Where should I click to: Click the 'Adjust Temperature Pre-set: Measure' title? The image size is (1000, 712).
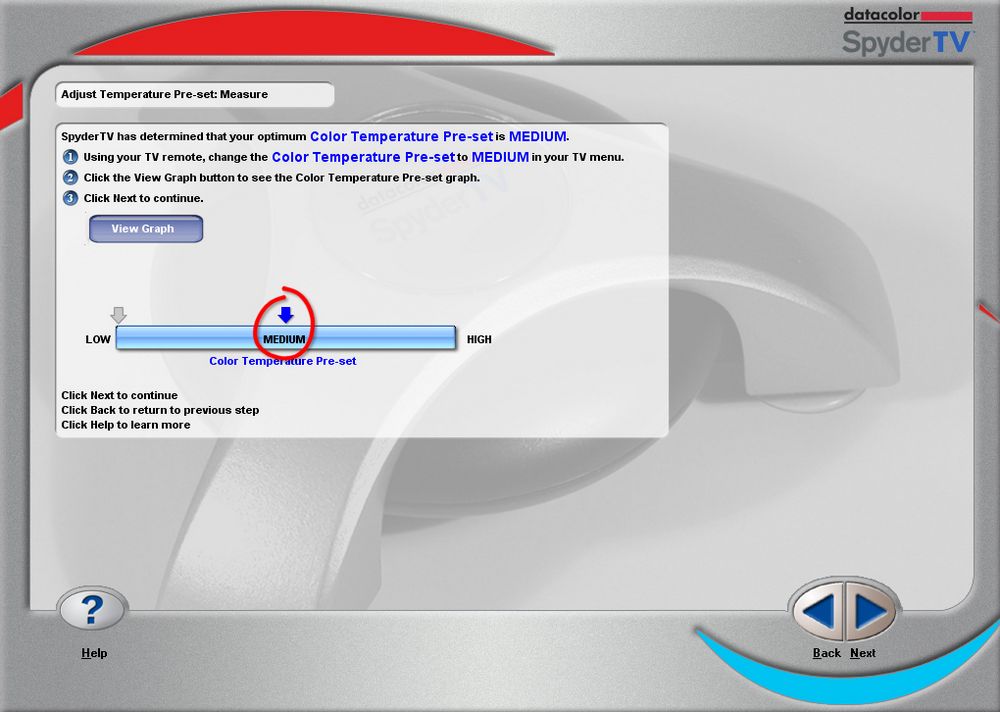pyautogui.click(x=165, y=94)
